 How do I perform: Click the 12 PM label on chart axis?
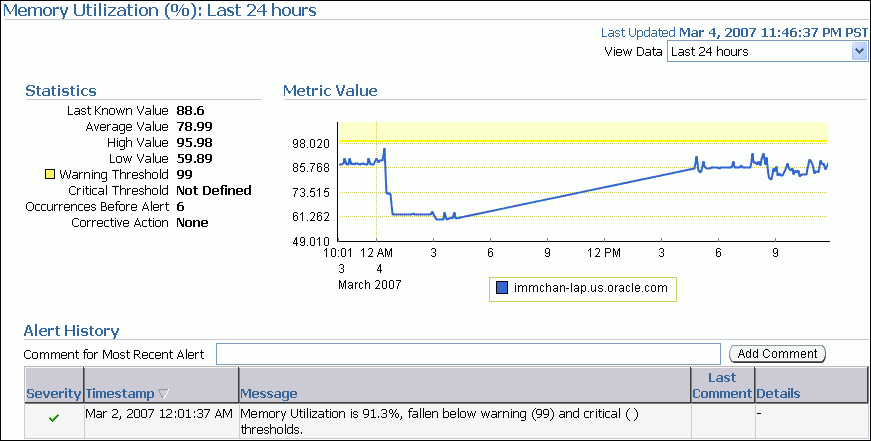[x=604, y=254]
